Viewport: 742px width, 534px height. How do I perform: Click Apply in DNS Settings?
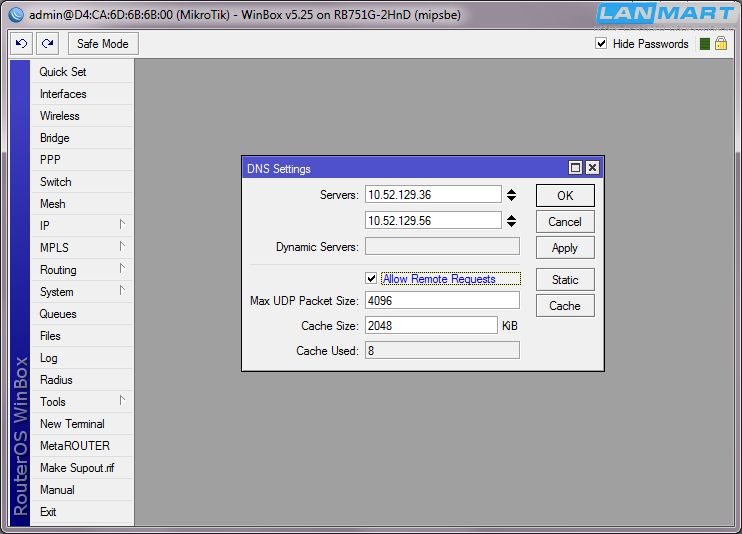tap(565, 248)
